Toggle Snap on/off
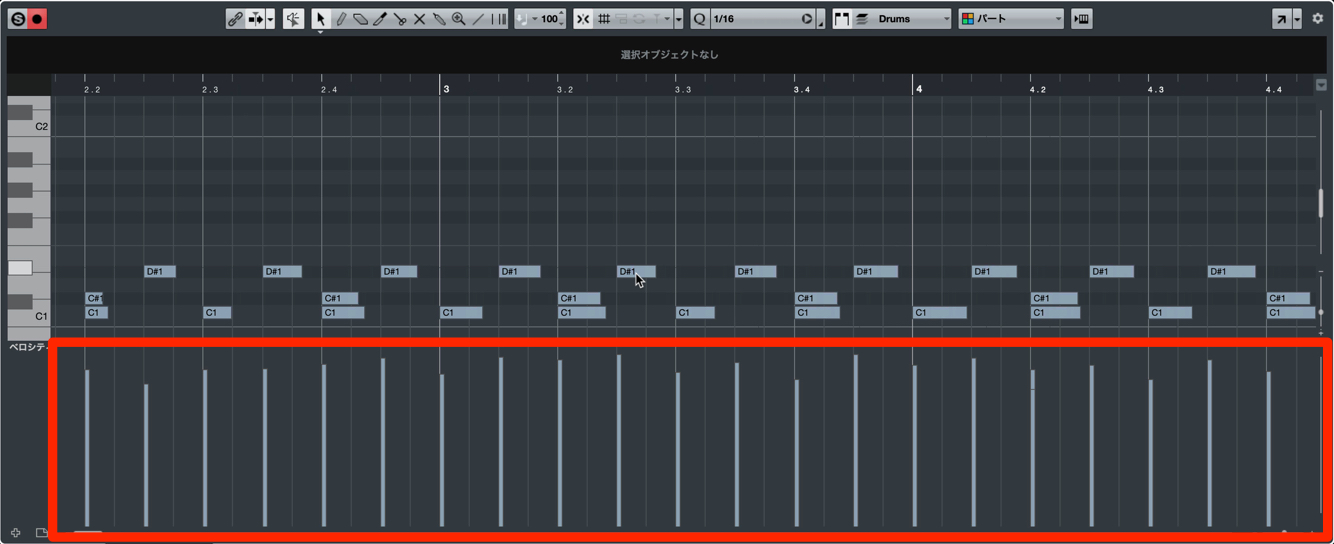This screenshot has height=544, width=1334. click(x=583, y=19)
